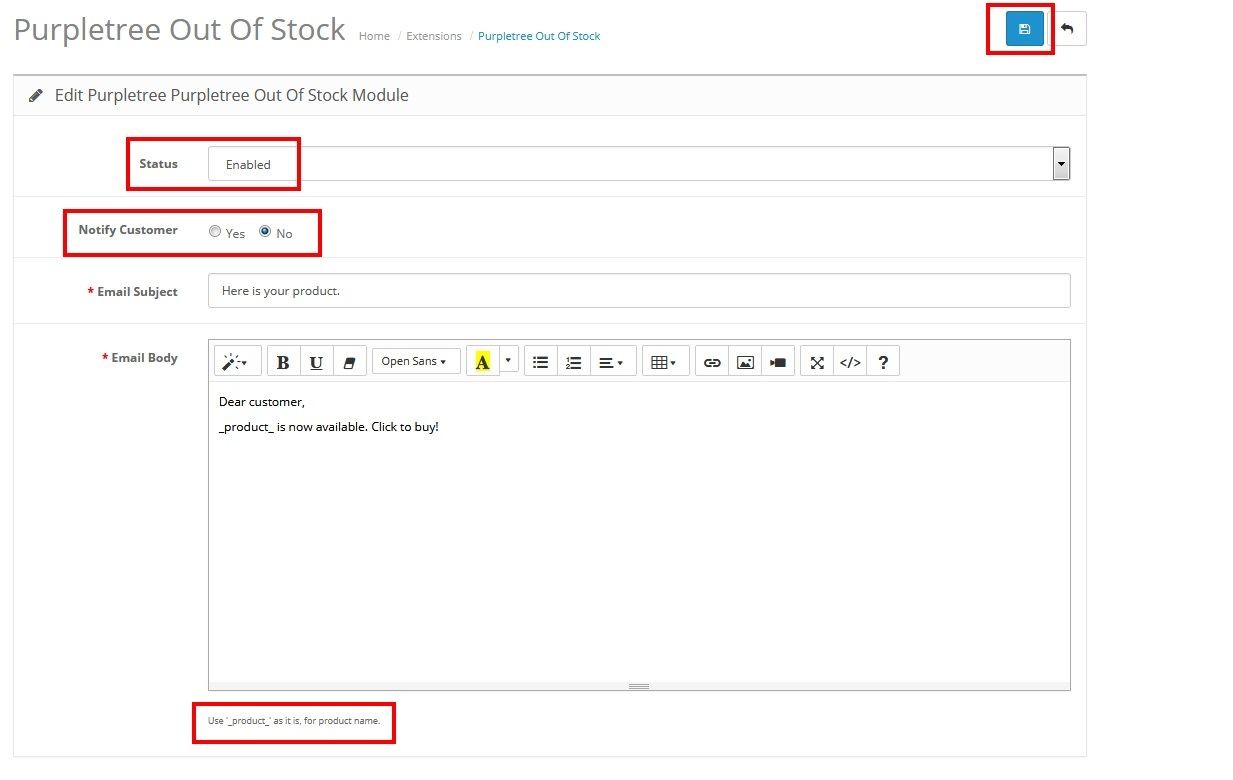Apply the yellow highlight color to text

pos(483,362)
